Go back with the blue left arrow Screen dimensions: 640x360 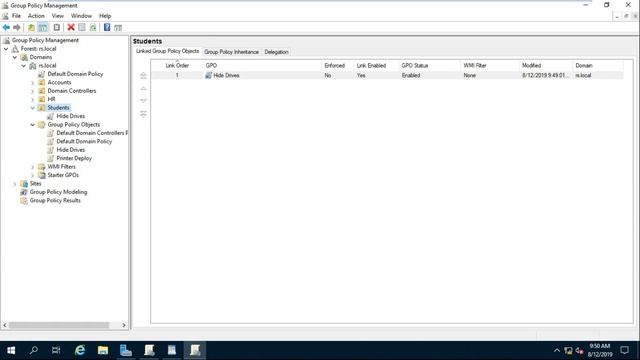click(6, 27)
